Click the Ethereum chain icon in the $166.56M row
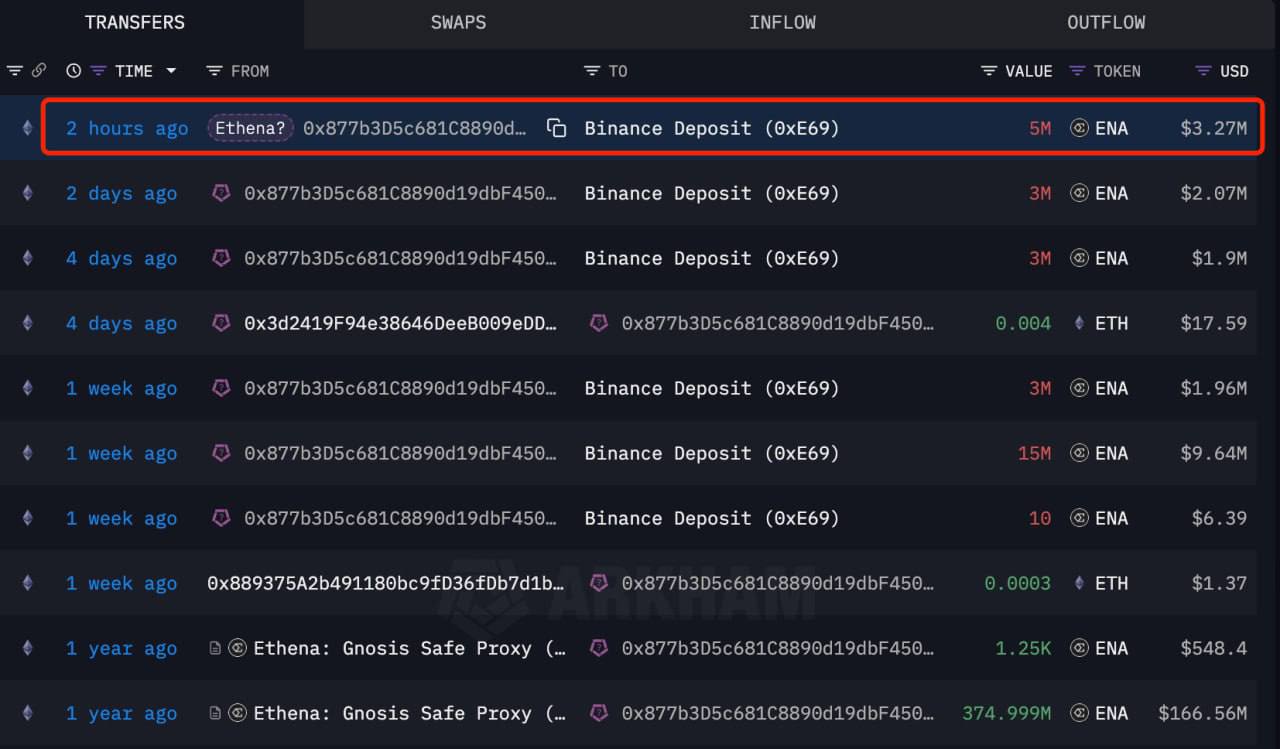 click(27, 713)
